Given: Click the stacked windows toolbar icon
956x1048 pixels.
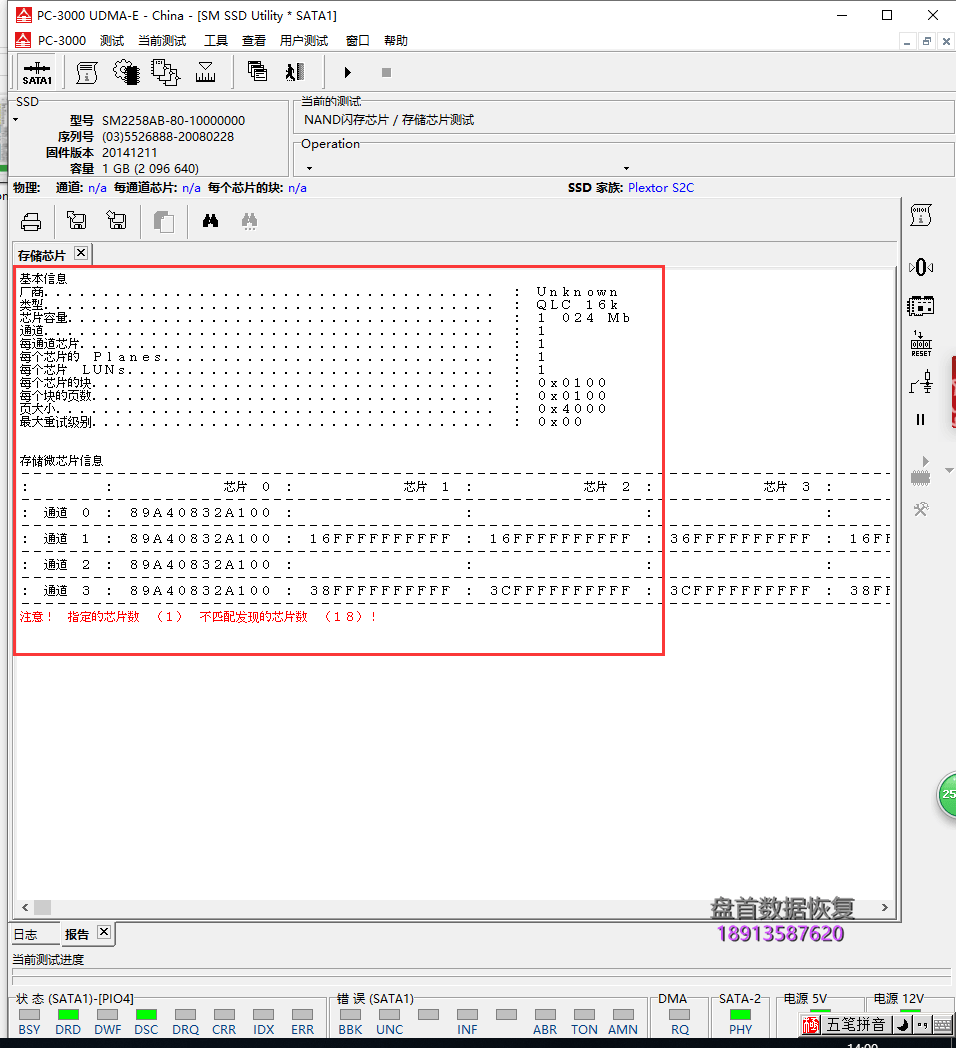Looking at the screenshot, I should [257, 72].
